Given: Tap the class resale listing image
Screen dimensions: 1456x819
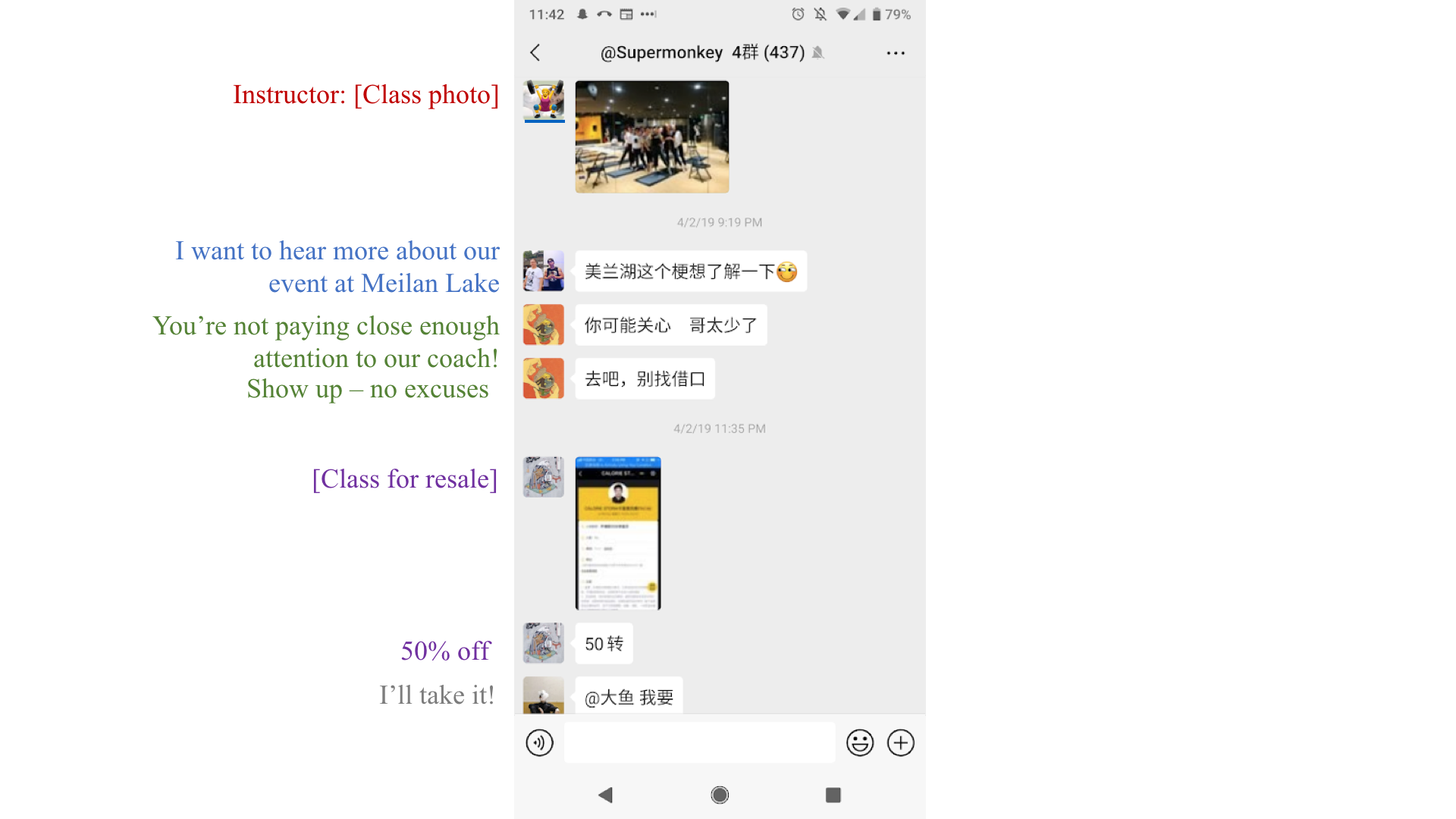Looking at the screenshot, I should click(x=617, y=531).
